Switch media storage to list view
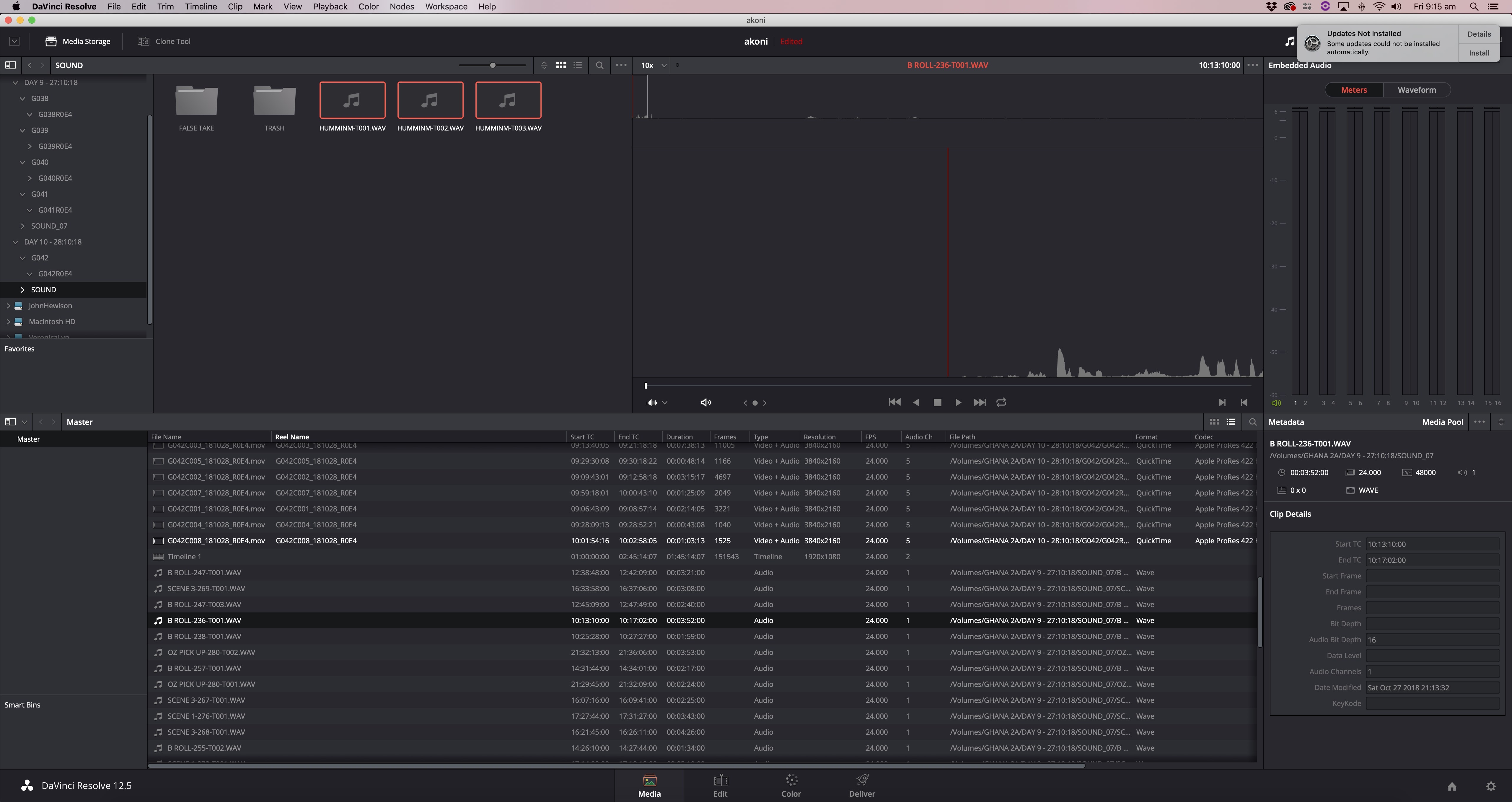 pyautogui.click(x=578, y=65)
